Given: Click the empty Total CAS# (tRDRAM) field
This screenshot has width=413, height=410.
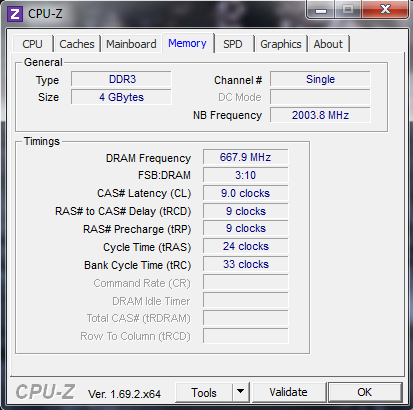Looking at the screenshot, I should click(x=245, y=318).
